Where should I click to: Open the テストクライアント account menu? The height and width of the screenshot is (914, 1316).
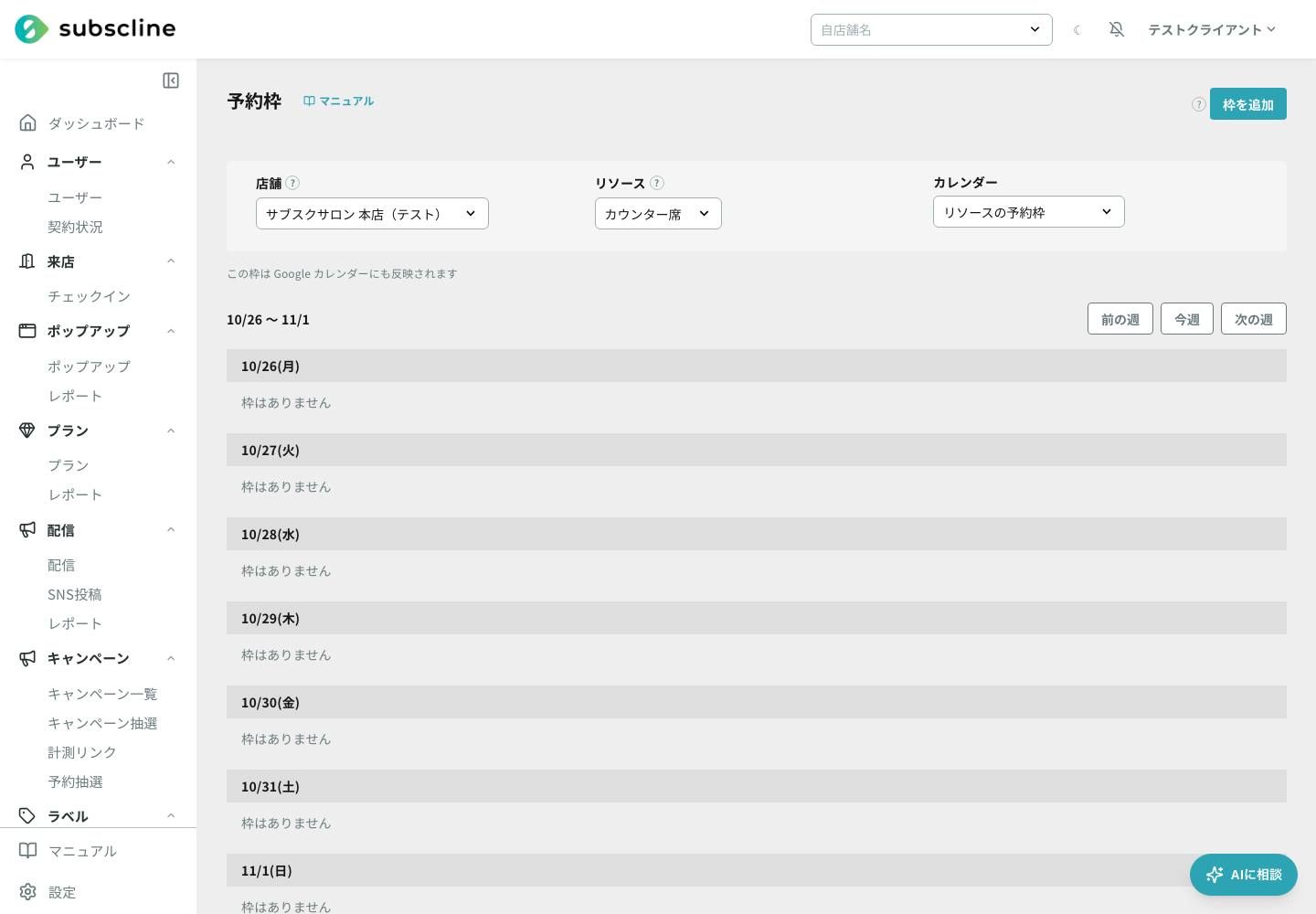tap(1212, 30)
